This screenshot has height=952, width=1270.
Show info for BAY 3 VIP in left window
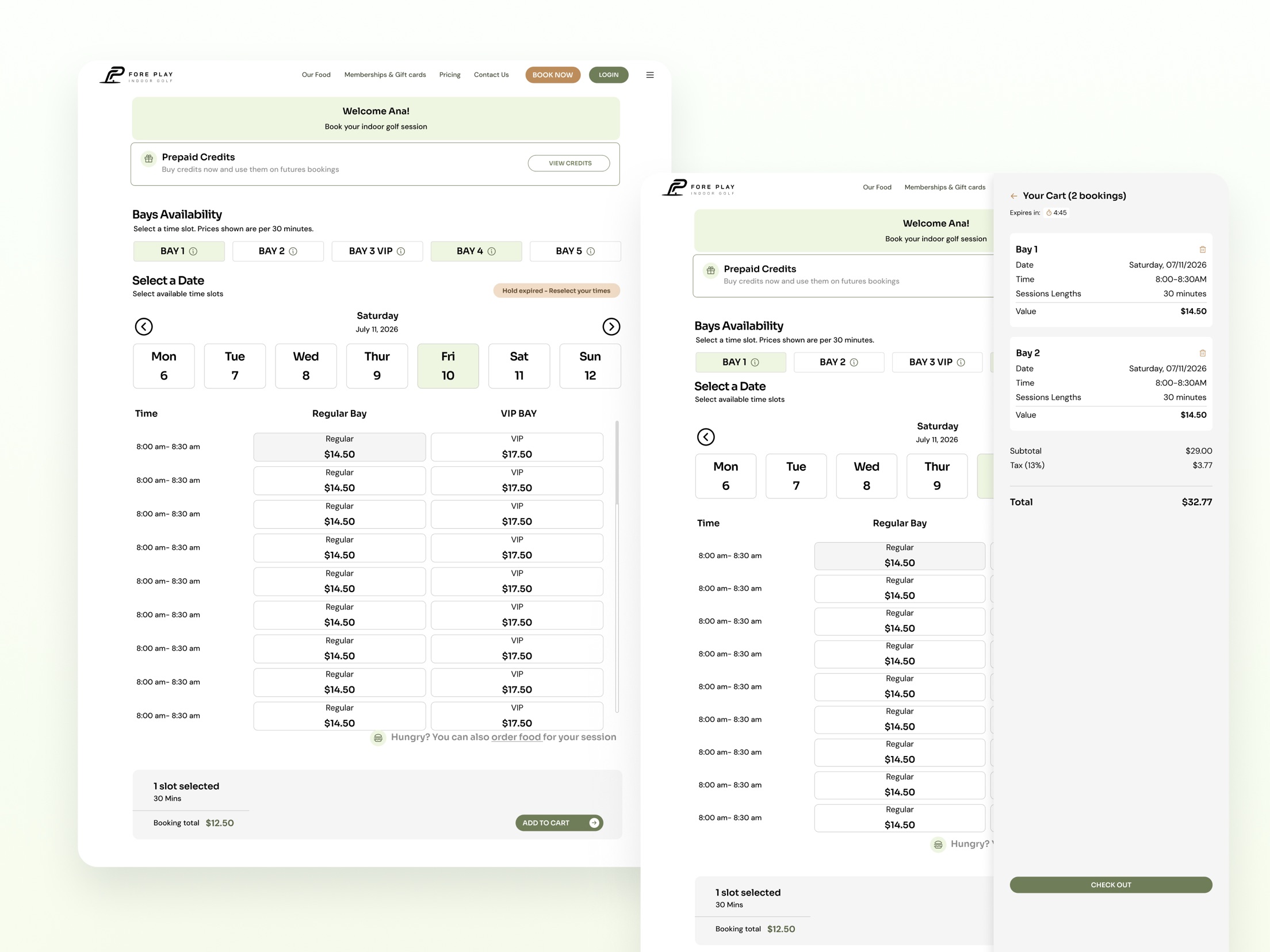[x=401, y=251]
